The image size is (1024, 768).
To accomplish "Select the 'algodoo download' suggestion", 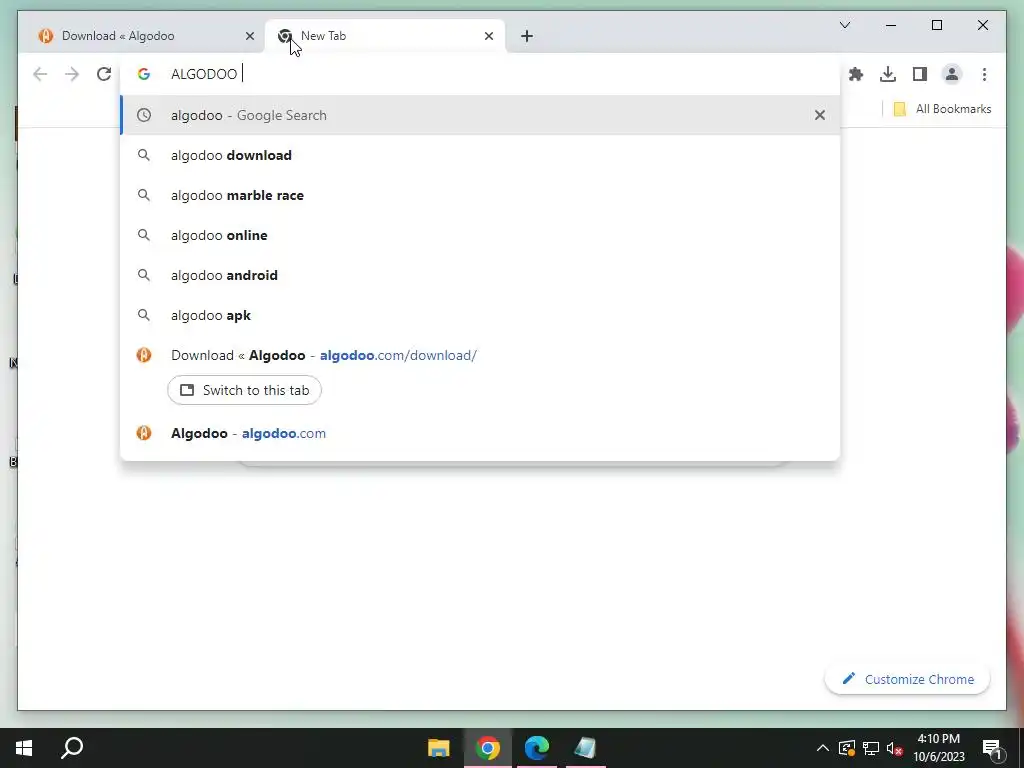I will click(x=480, y=155).
